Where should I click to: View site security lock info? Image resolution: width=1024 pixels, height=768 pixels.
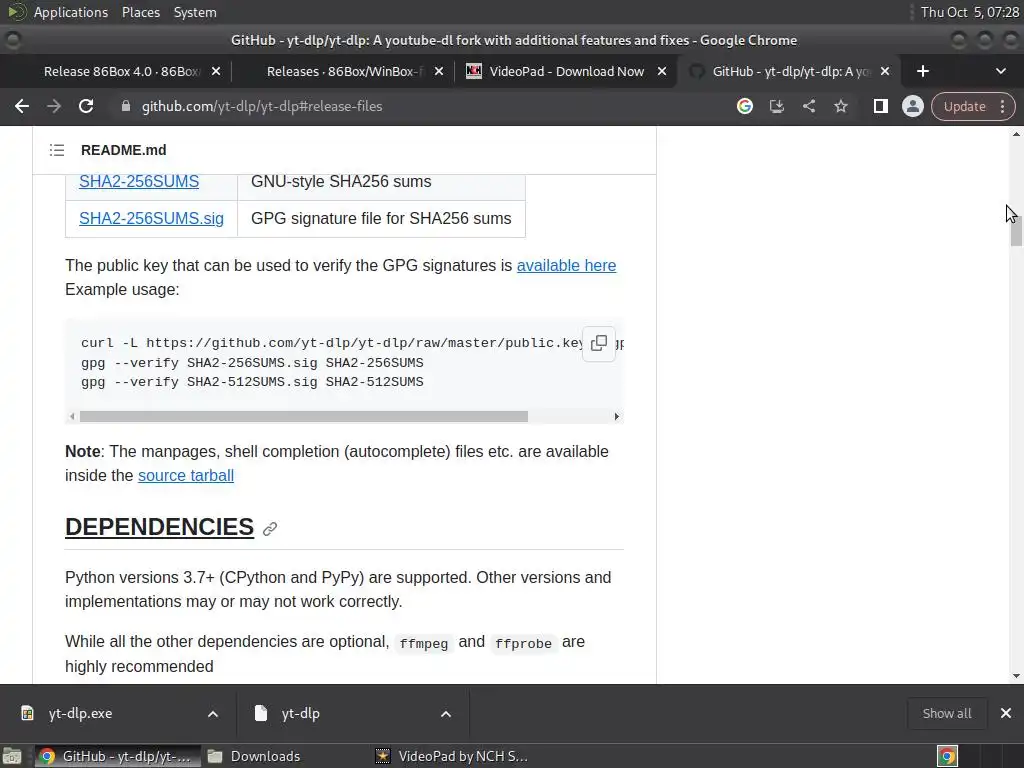pyautogui.click(x=125, y=106)
